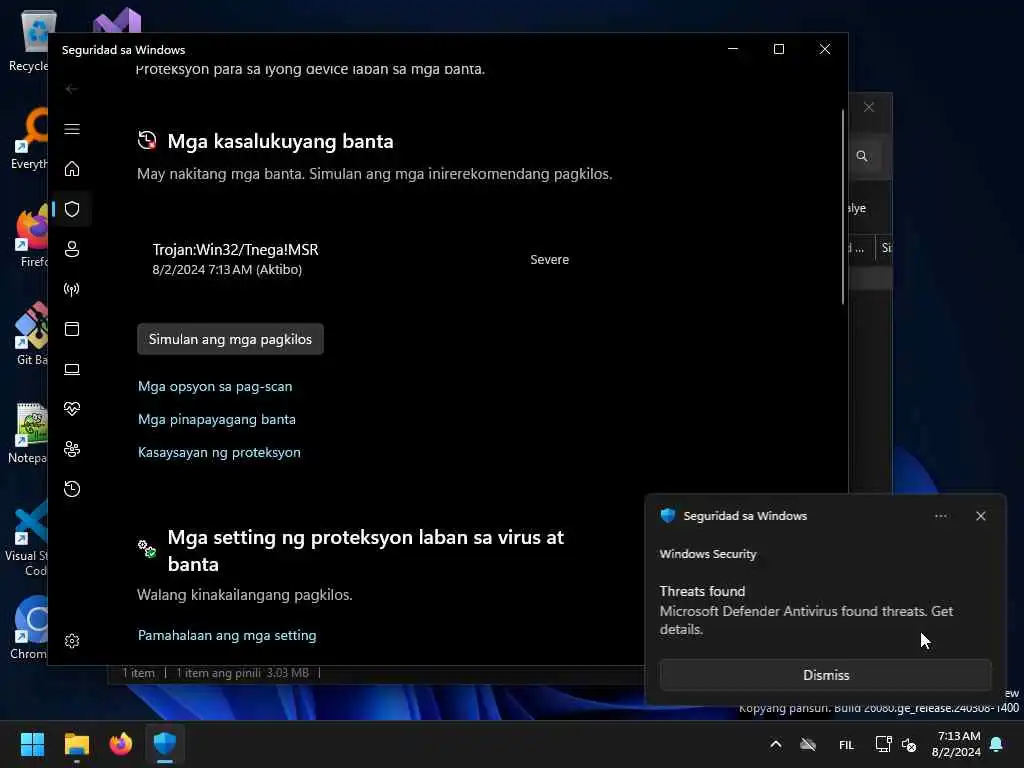Screen dimensions: 1024x768
Task: Click "1 item ang pinili" status text
Action: point(218,673)
